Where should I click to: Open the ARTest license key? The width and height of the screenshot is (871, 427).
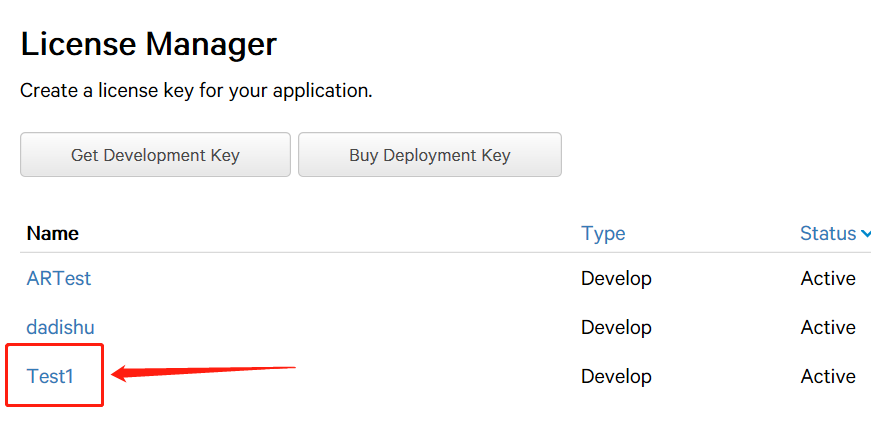pos(59,278)
